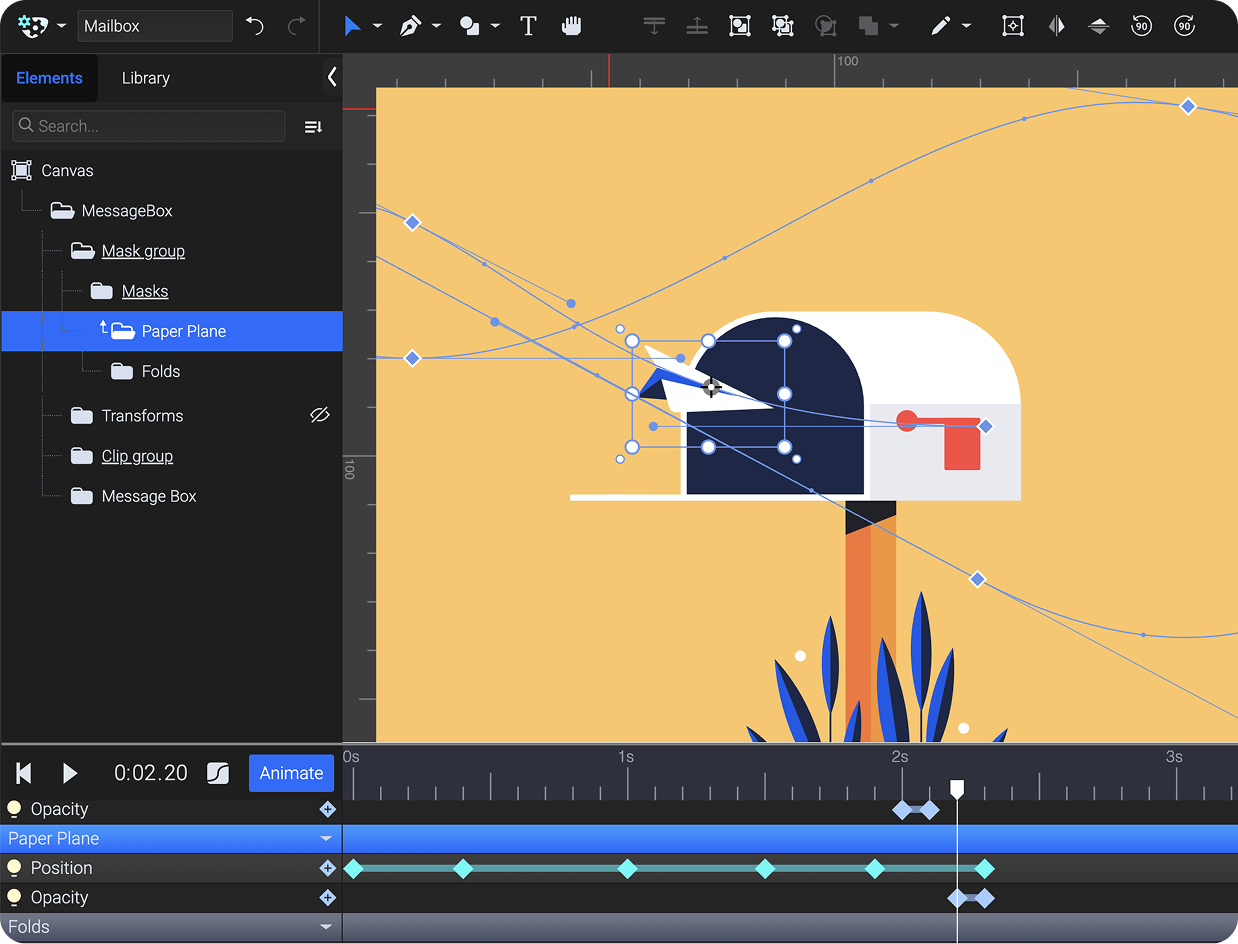Activate the Text tool
This screenshot has width=1238, height=944.
click(x=528, y=25)
